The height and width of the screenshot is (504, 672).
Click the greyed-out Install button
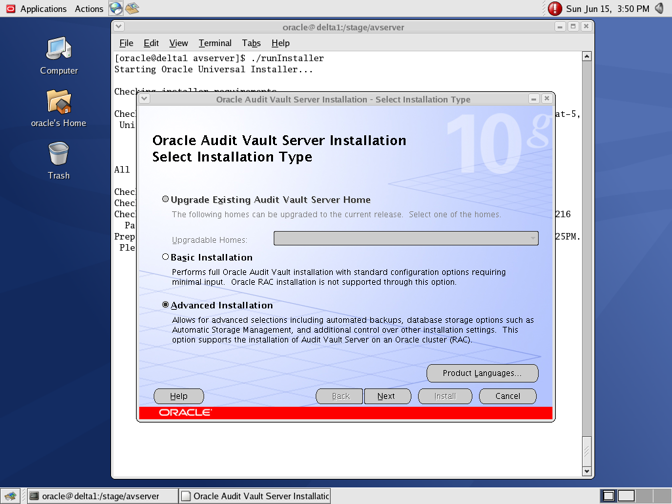[445, 396]
